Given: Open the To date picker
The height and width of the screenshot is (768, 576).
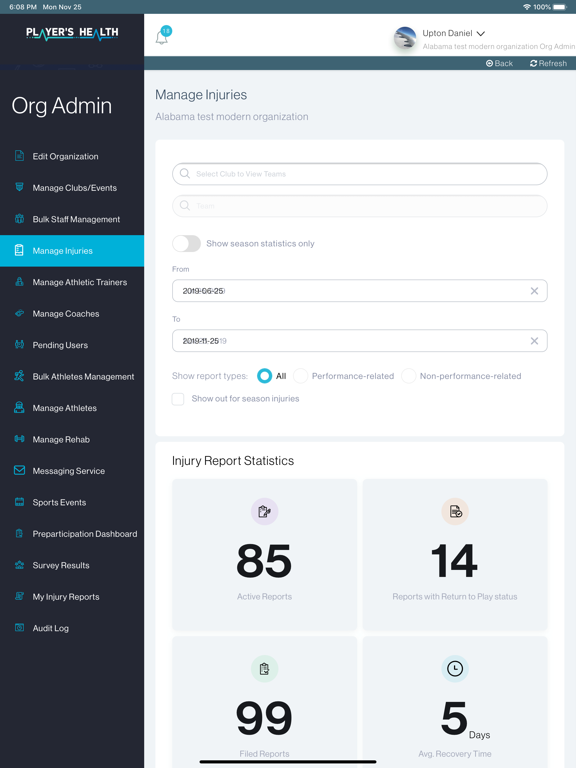Looking at the screenshot, I should point(360,341).
